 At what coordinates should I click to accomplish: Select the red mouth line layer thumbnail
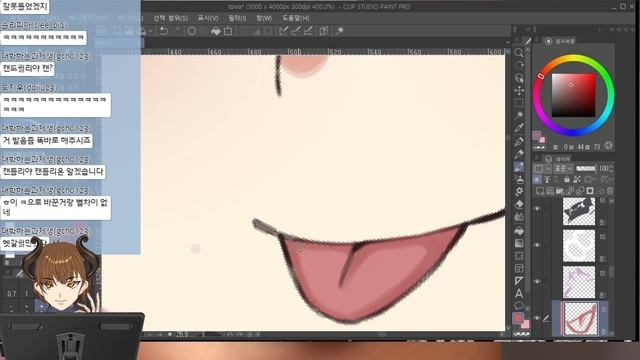[580, 319]
